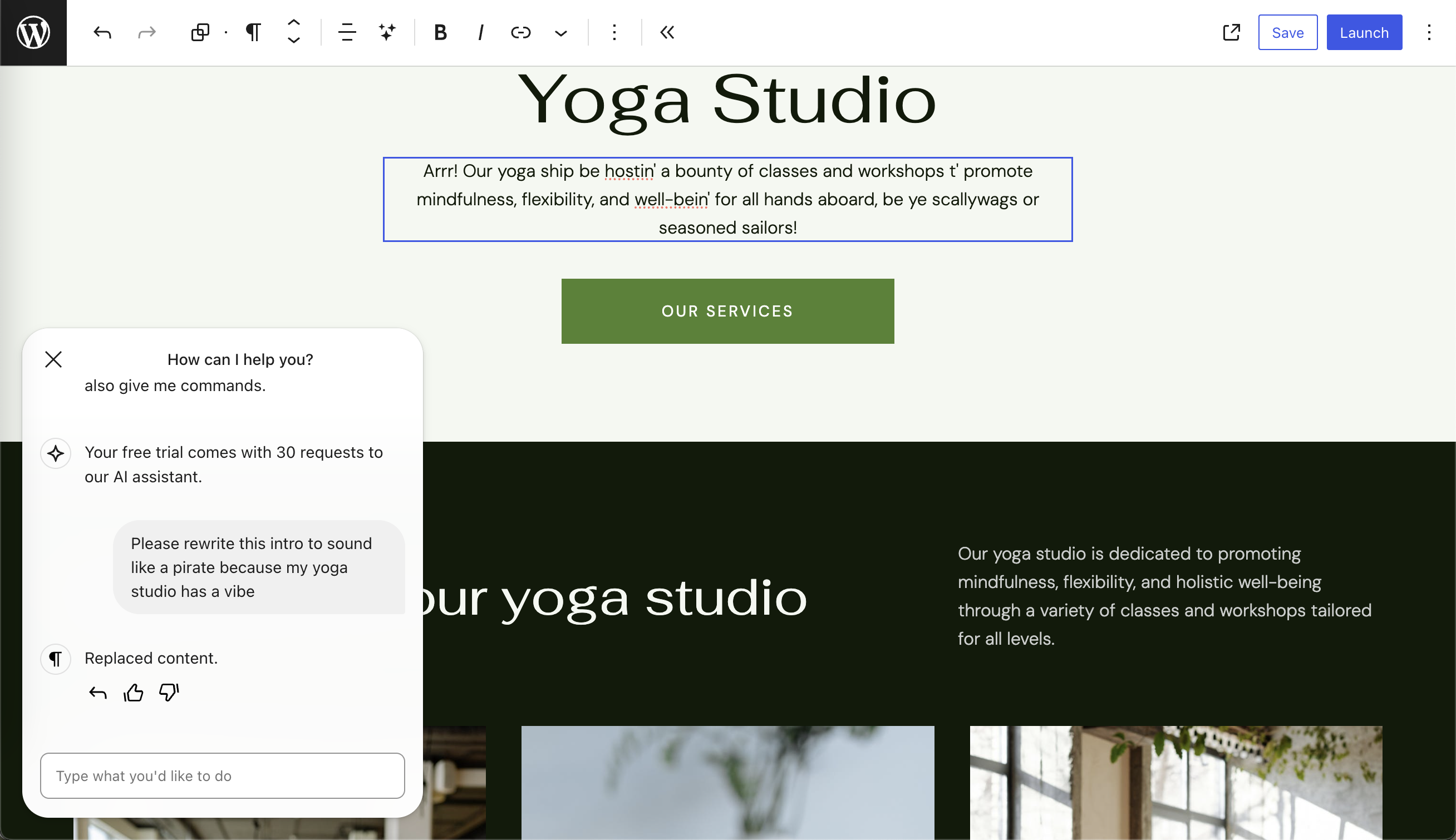The width and height of the screenshot is (1456, 840).
Task: Select the parent block icon
Action: click(200, 32)
